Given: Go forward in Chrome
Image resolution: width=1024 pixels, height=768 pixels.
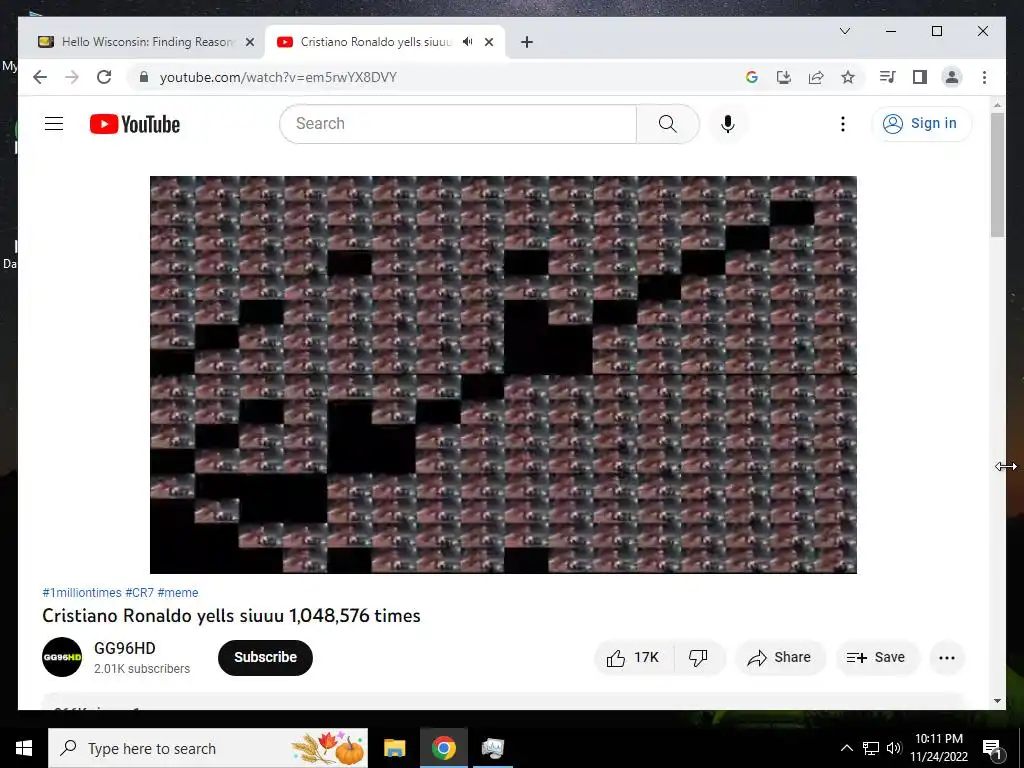Looking at the screenshot, I should 72,77.
